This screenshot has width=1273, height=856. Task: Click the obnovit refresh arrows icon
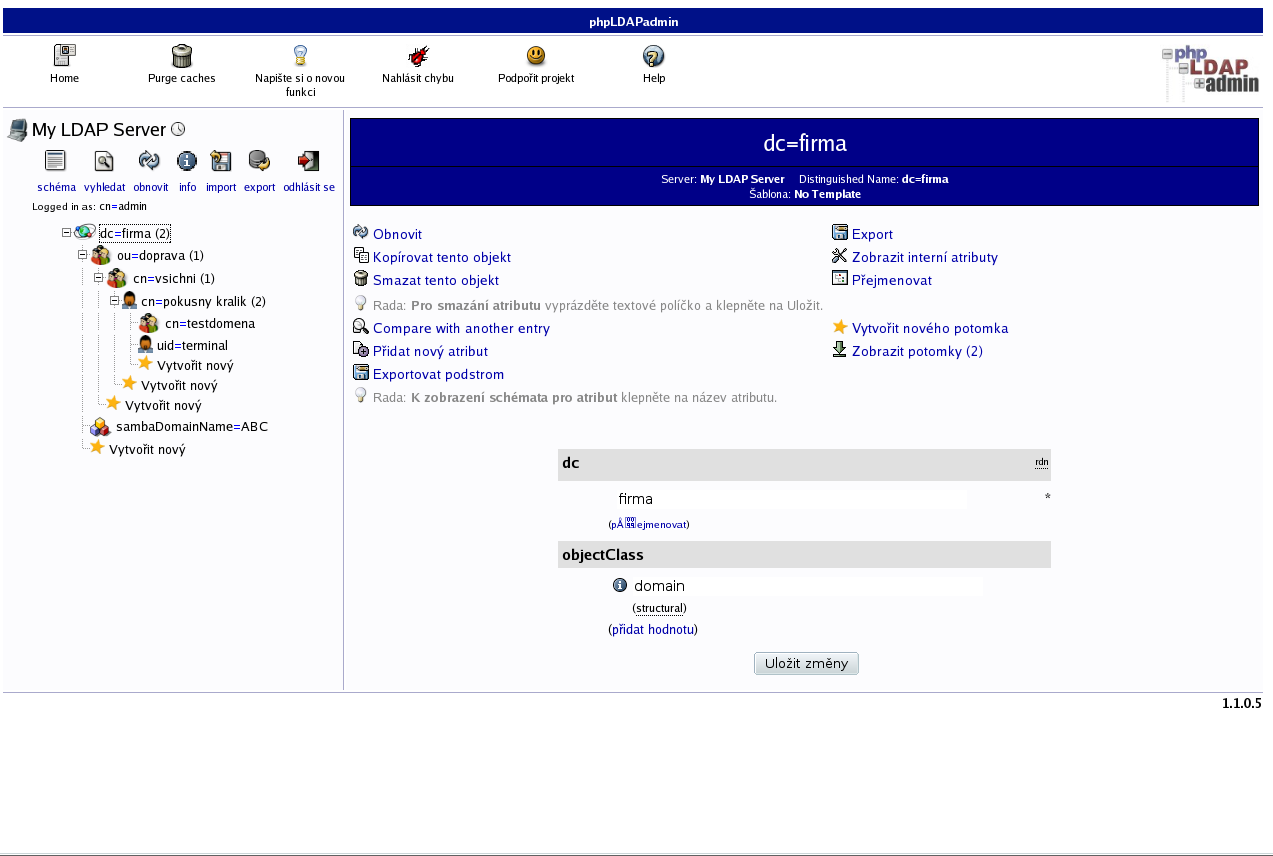(149, 160)
